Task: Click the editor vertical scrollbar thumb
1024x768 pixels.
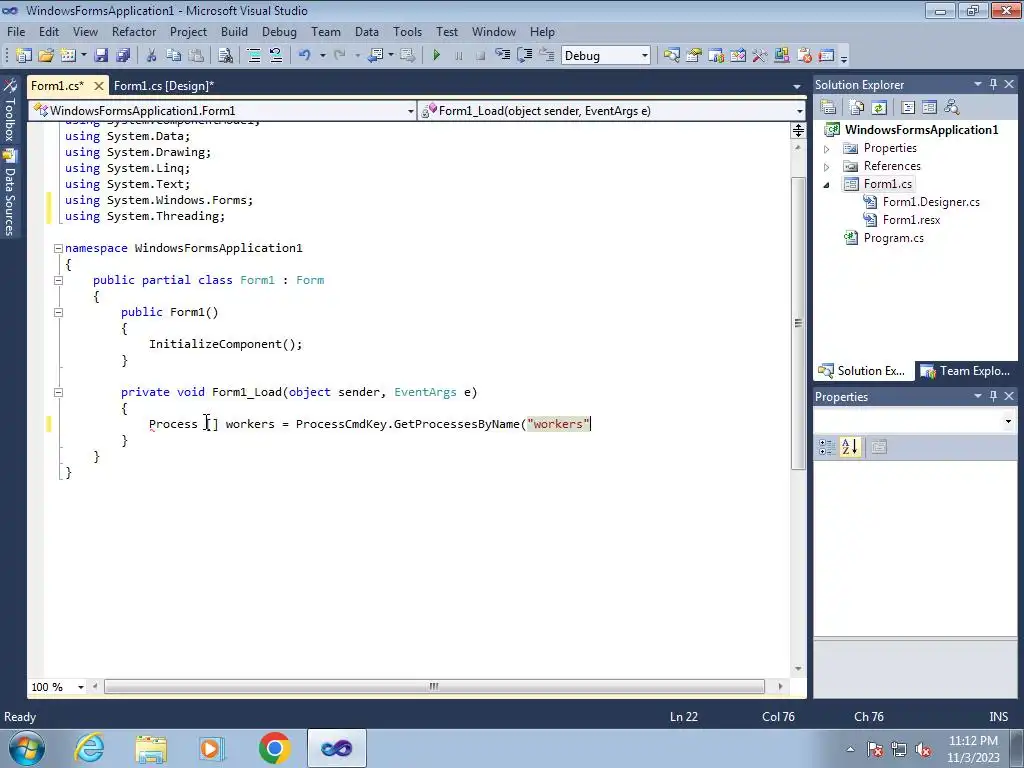Action: 798,323
